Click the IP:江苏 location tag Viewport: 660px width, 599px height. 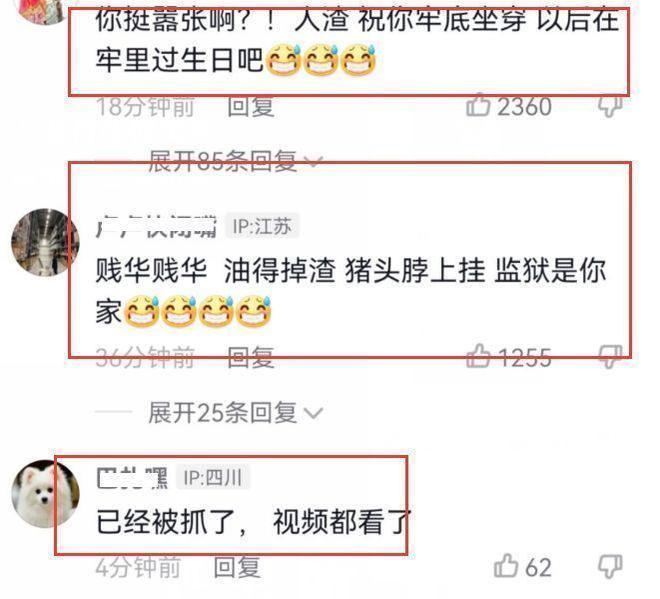click(262, 226)
